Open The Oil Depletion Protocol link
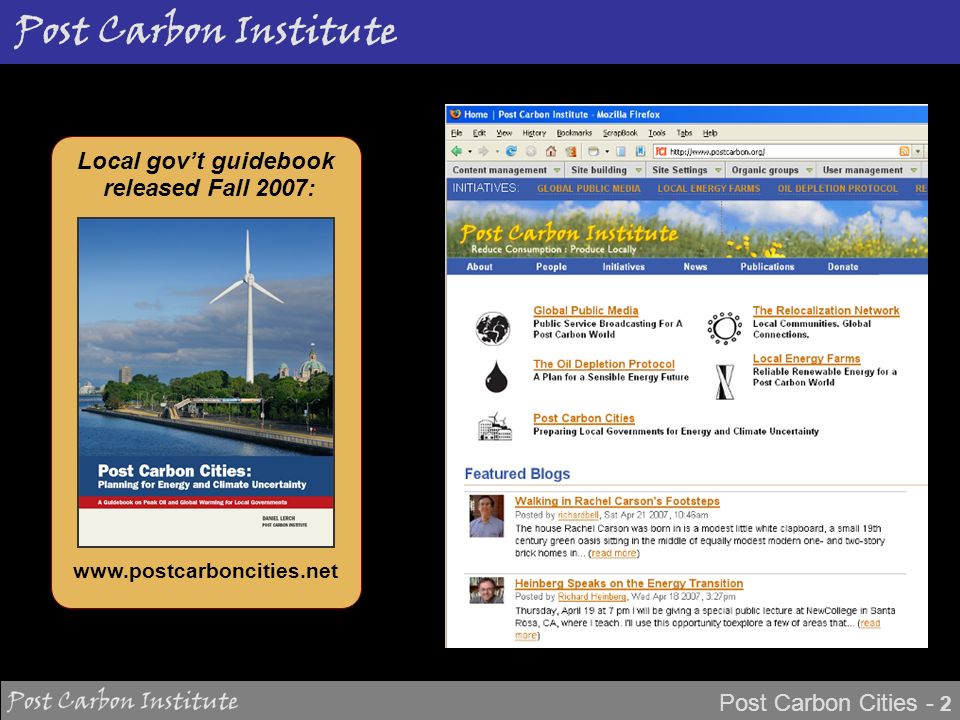 point(604,364)
